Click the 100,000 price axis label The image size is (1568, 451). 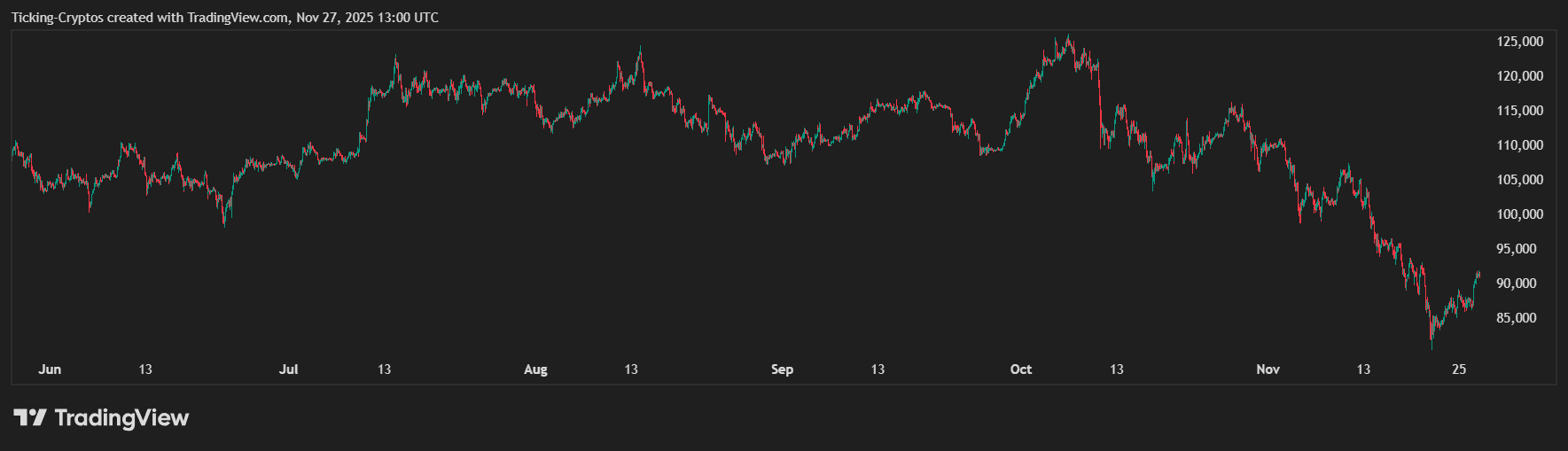tap(1519, 214)
